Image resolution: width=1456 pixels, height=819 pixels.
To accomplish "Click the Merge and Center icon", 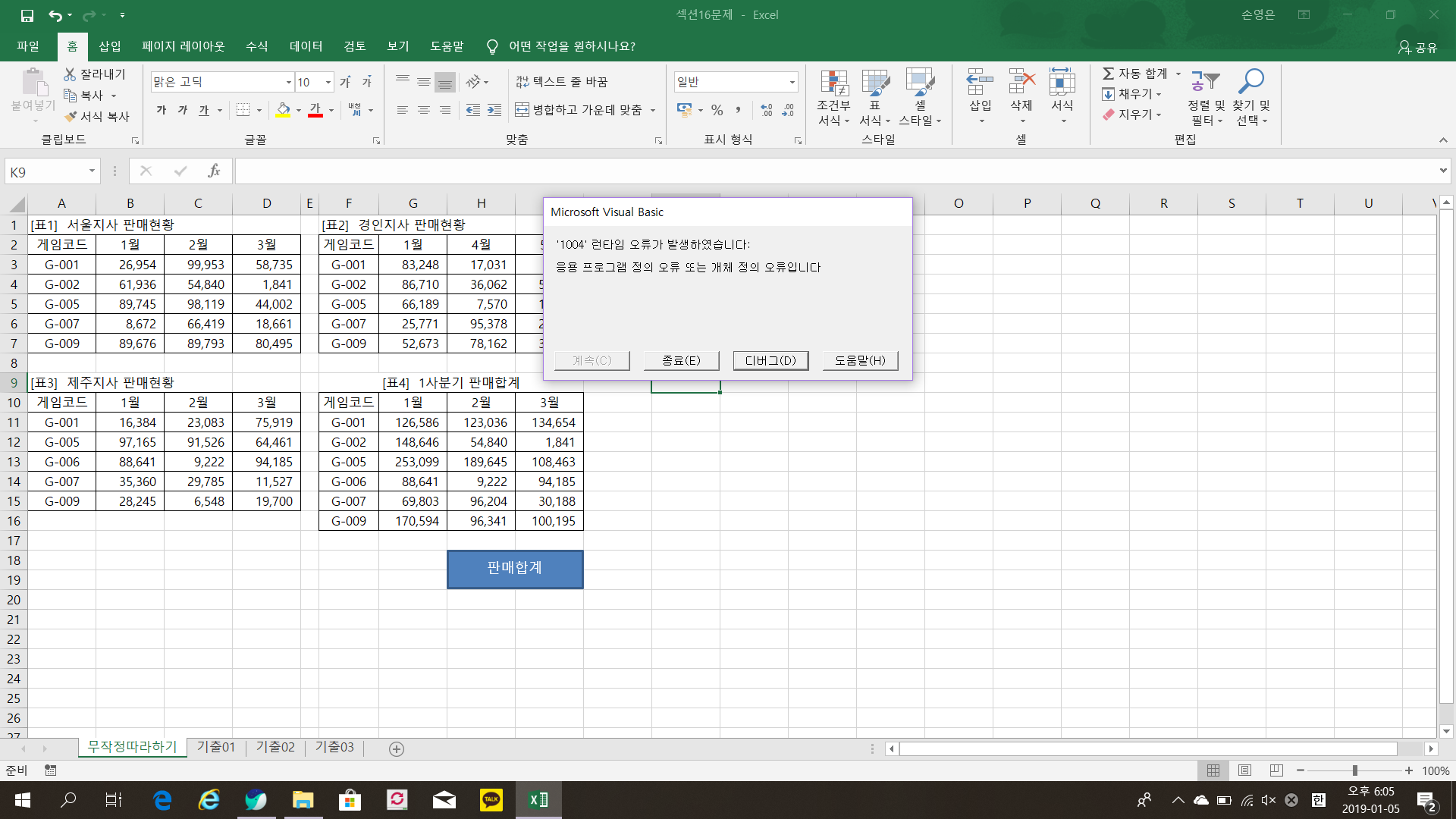I will tap(522, 110).
